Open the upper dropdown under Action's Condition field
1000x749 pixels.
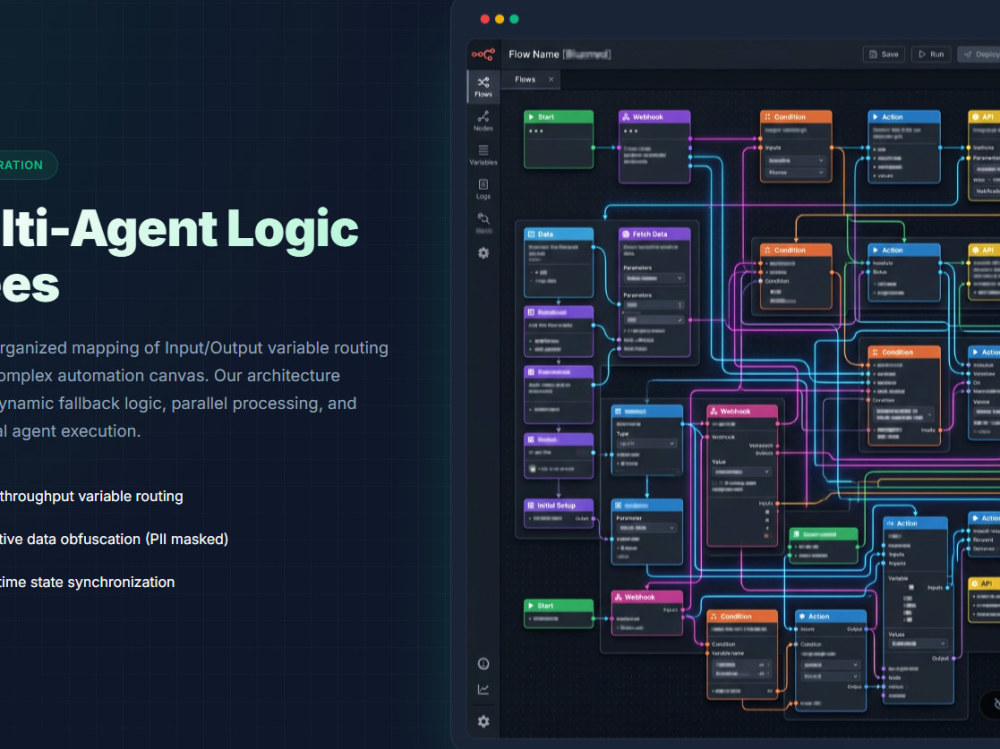(830, 665)
